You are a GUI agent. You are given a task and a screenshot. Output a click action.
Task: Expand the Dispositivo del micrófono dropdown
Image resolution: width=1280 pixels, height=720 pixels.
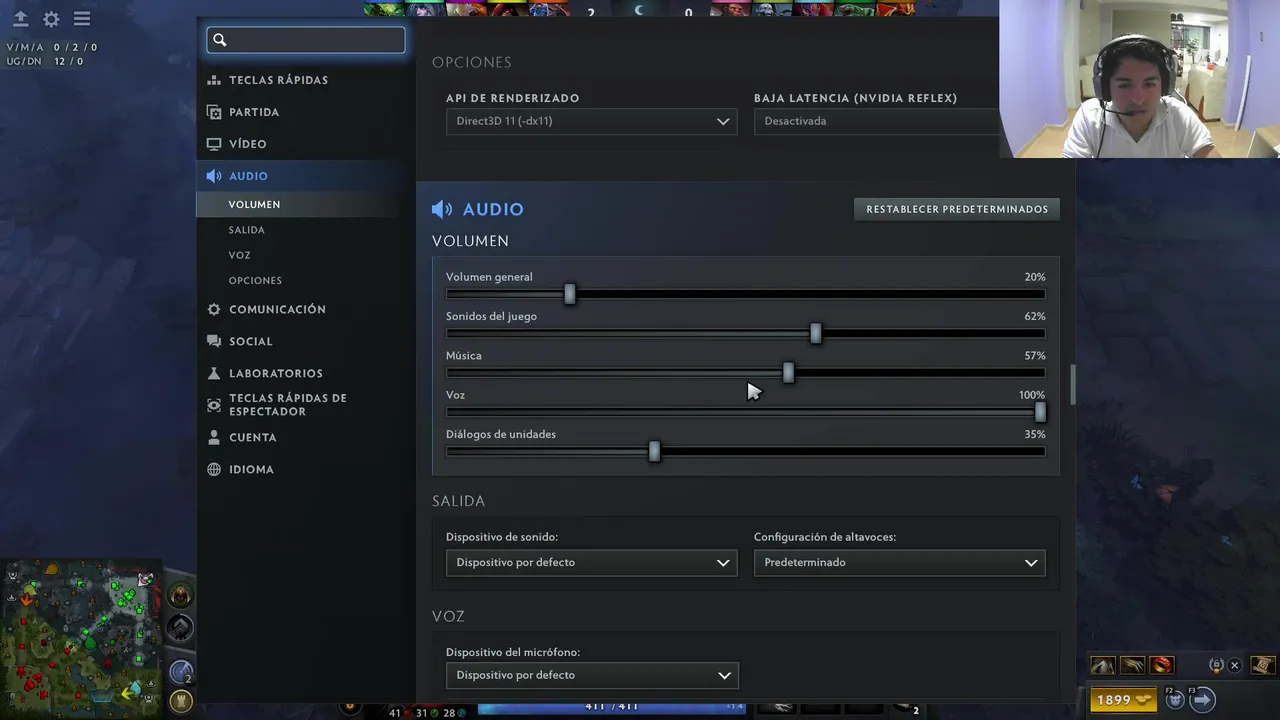click(591, 675)
